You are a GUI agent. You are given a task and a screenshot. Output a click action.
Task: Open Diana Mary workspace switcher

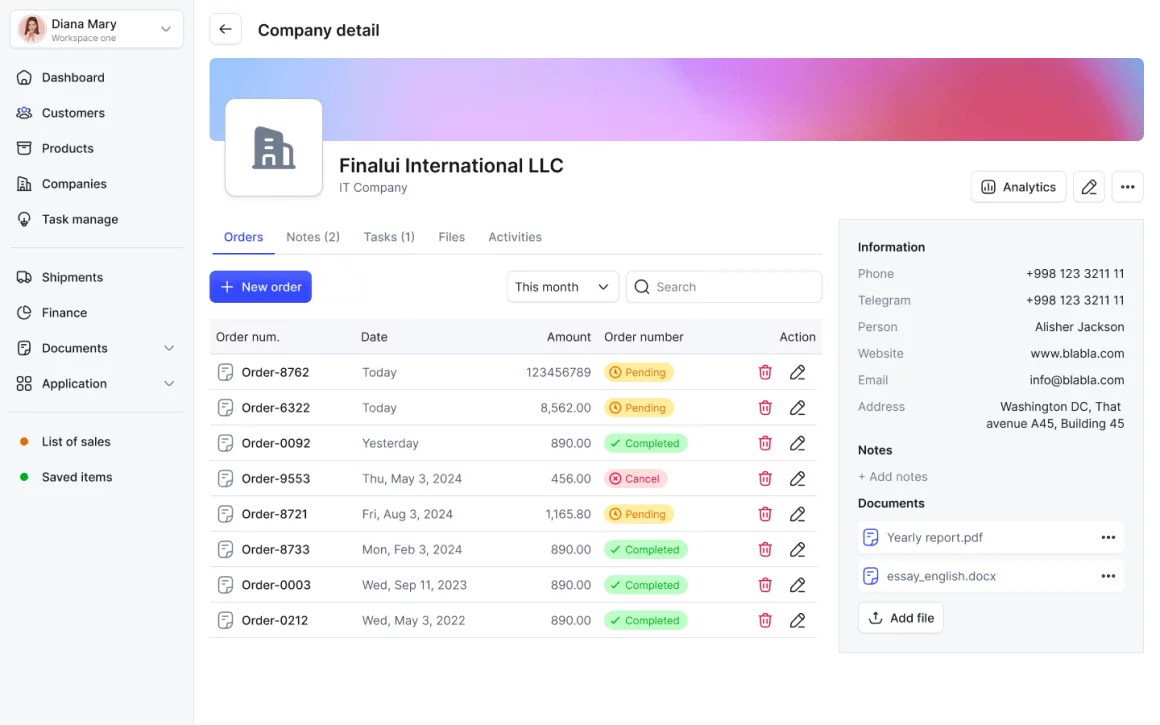pos(97,30)
